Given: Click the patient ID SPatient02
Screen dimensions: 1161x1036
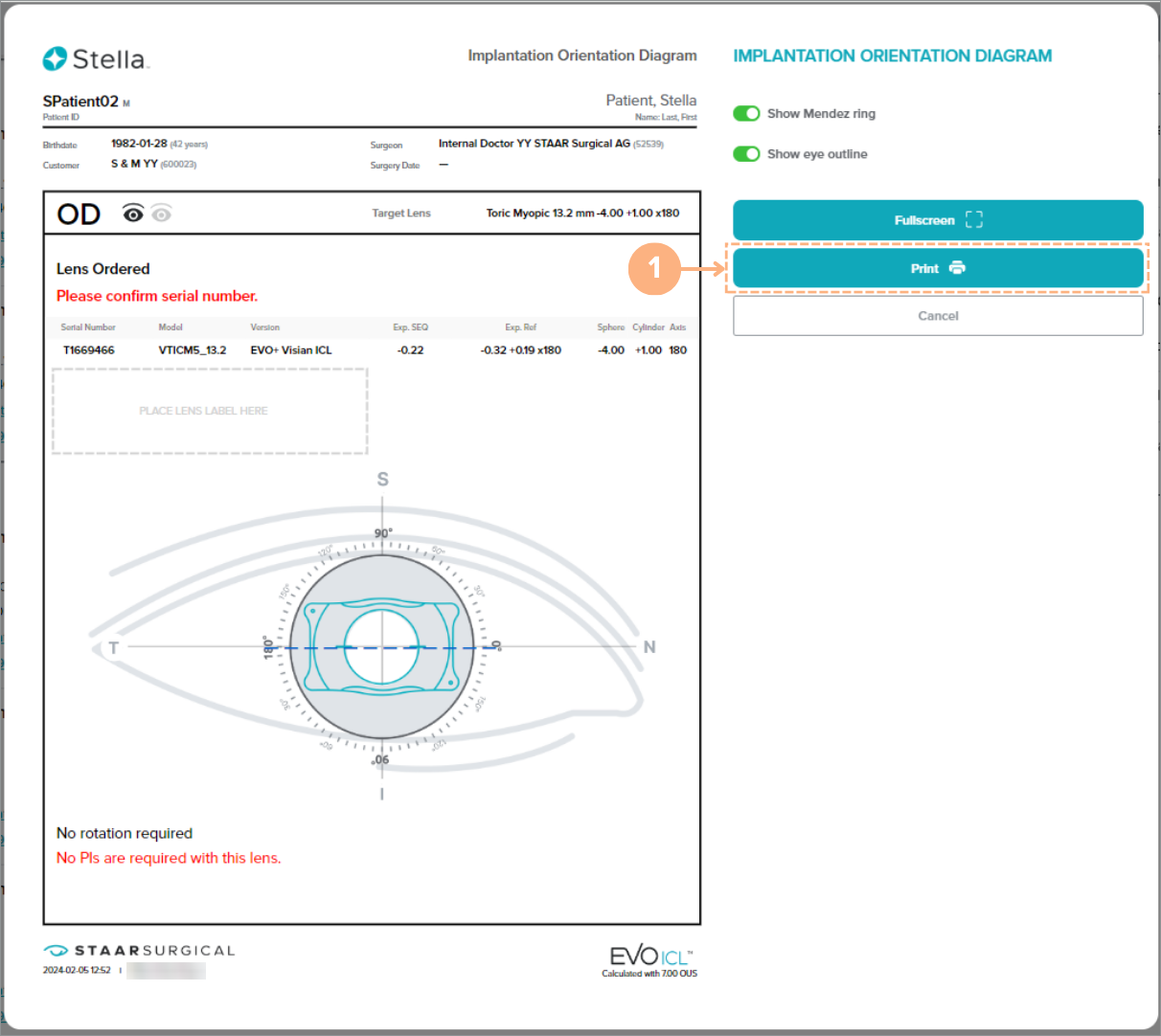Looking at the screenshot, I should (80, 101).
